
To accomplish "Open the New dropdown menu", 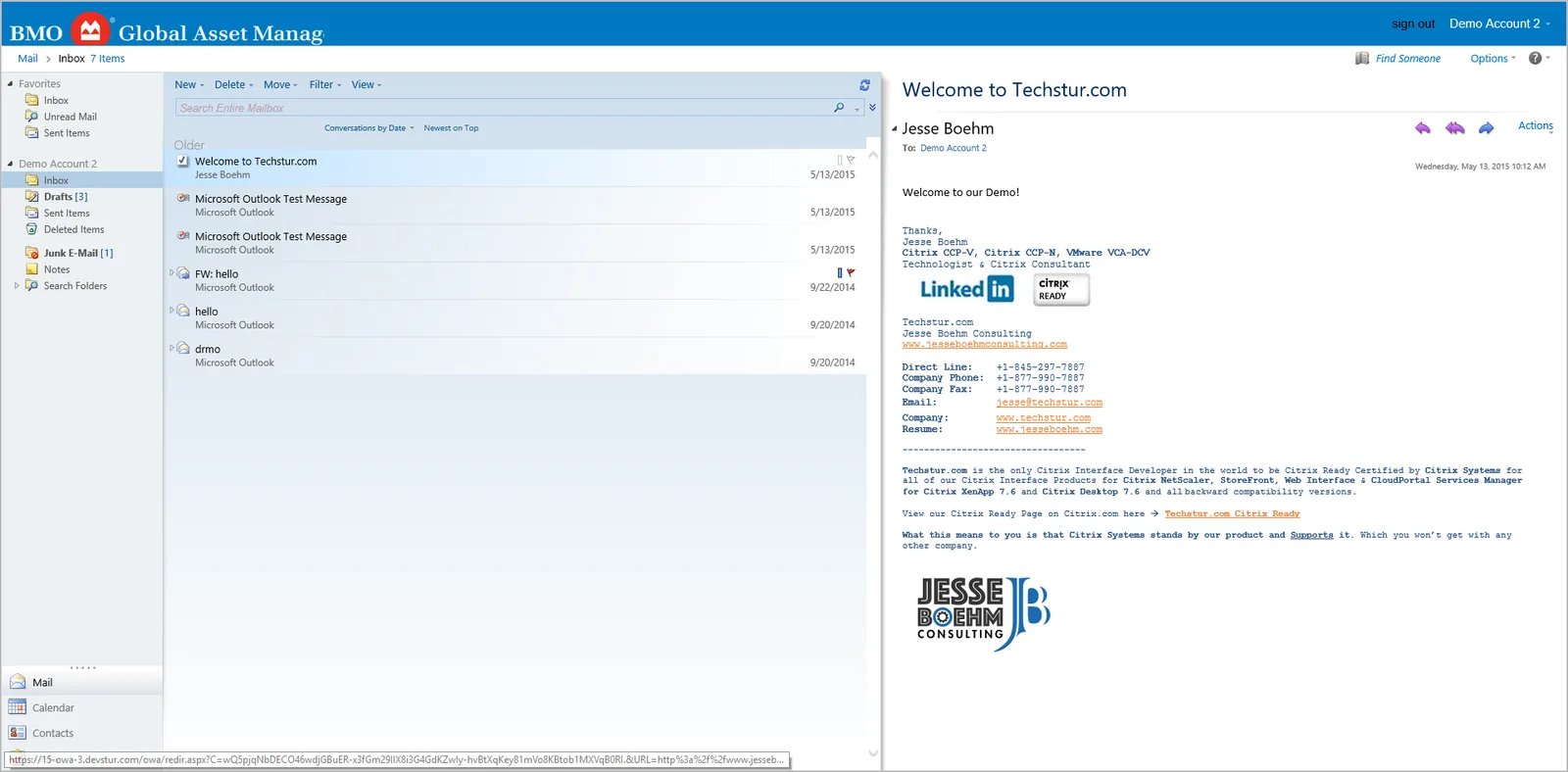I will click(x=189, y=85).
